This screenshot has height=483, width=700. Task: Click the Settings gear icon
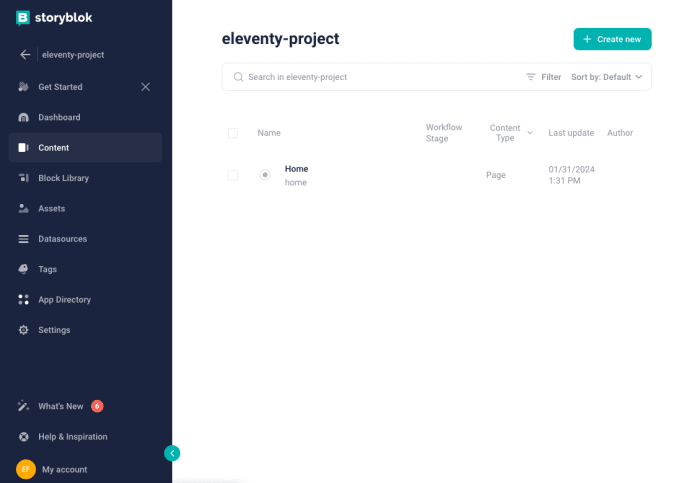pyautogui.click(x=23, y=330)
